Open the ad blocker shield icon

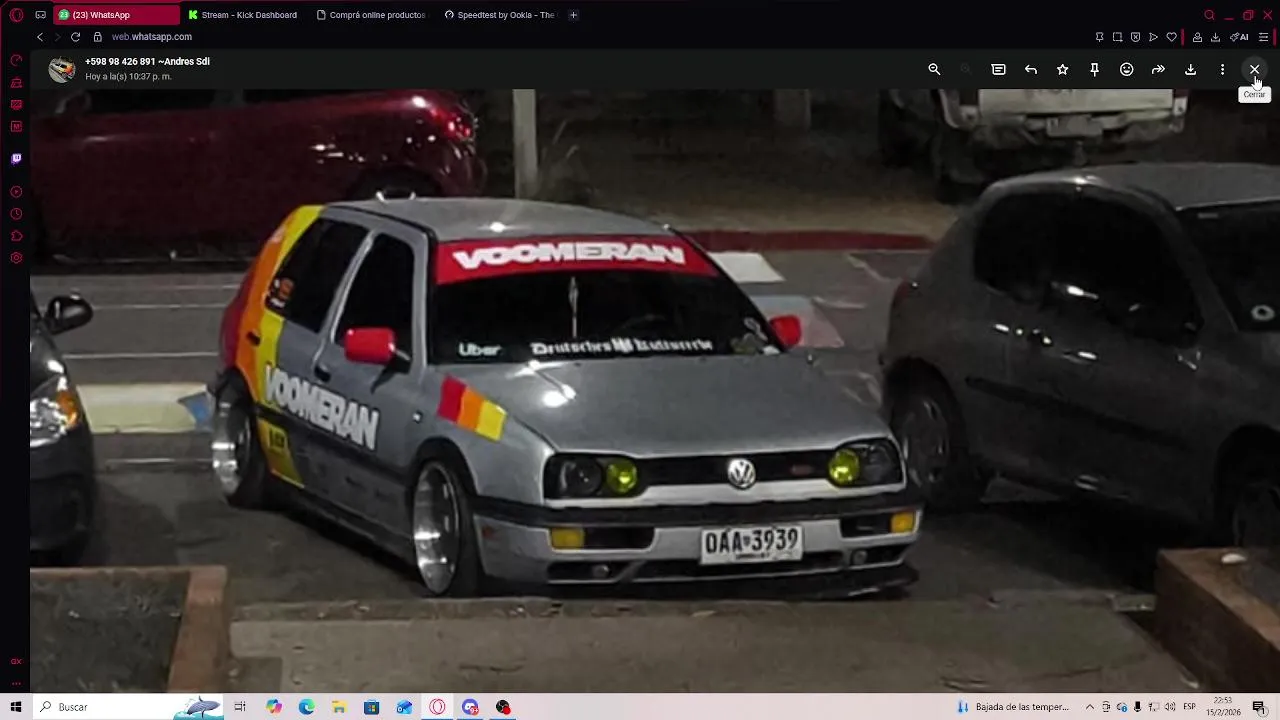(1135, 37)
